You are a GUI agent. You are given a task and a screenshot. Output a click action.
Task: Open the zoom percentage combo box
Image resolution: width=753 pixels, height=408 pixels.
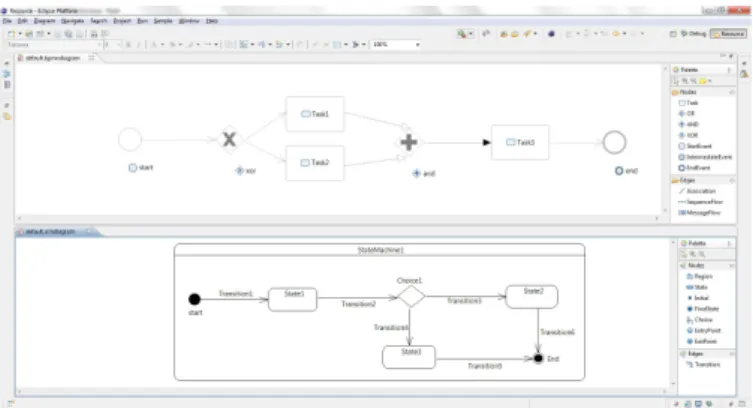[x=397, y=45]
